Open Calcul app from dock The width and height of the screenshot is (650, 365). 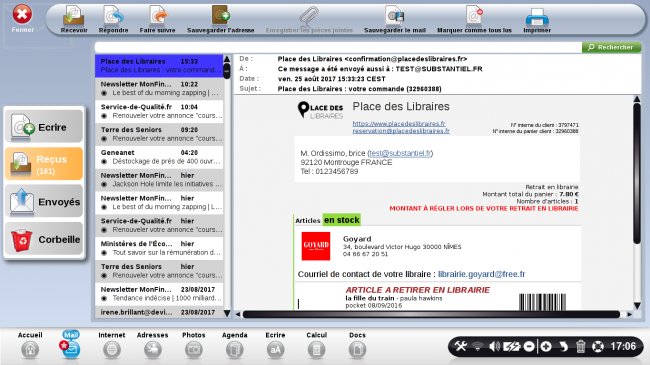(x=316, y=345)
